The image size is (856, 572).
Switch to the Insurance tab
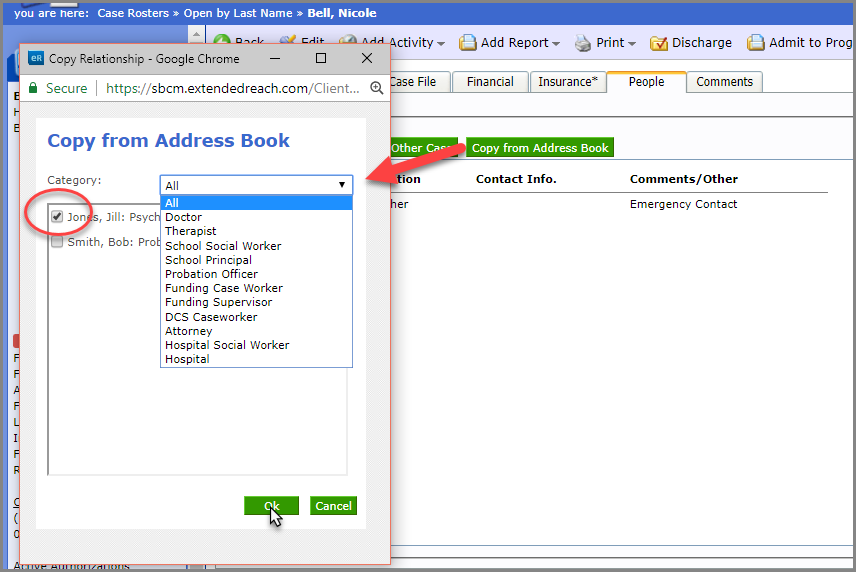tap(568, 82)
